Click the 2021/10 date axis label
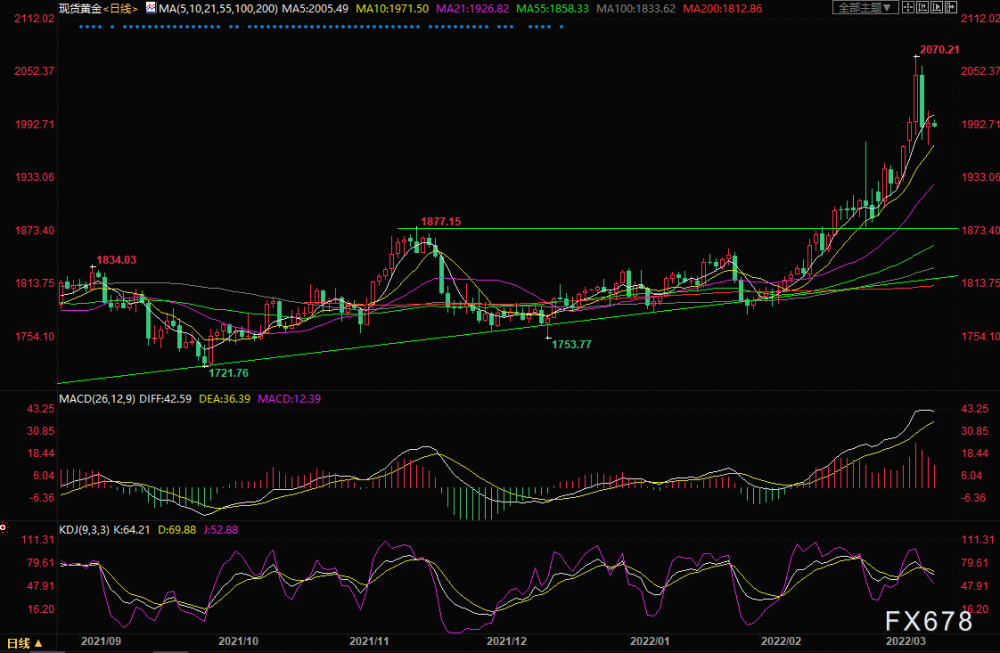This screenshot has height=653, width=1000. [238, 640]
